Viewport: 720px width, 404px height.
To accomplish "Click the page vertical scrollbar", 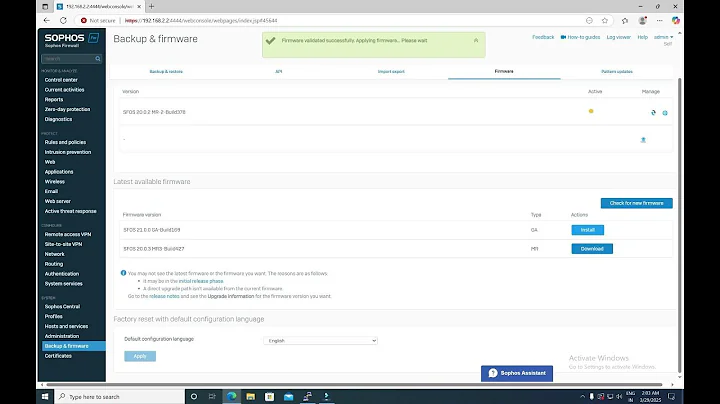I will pyautogui.click(x=680, y=225).
